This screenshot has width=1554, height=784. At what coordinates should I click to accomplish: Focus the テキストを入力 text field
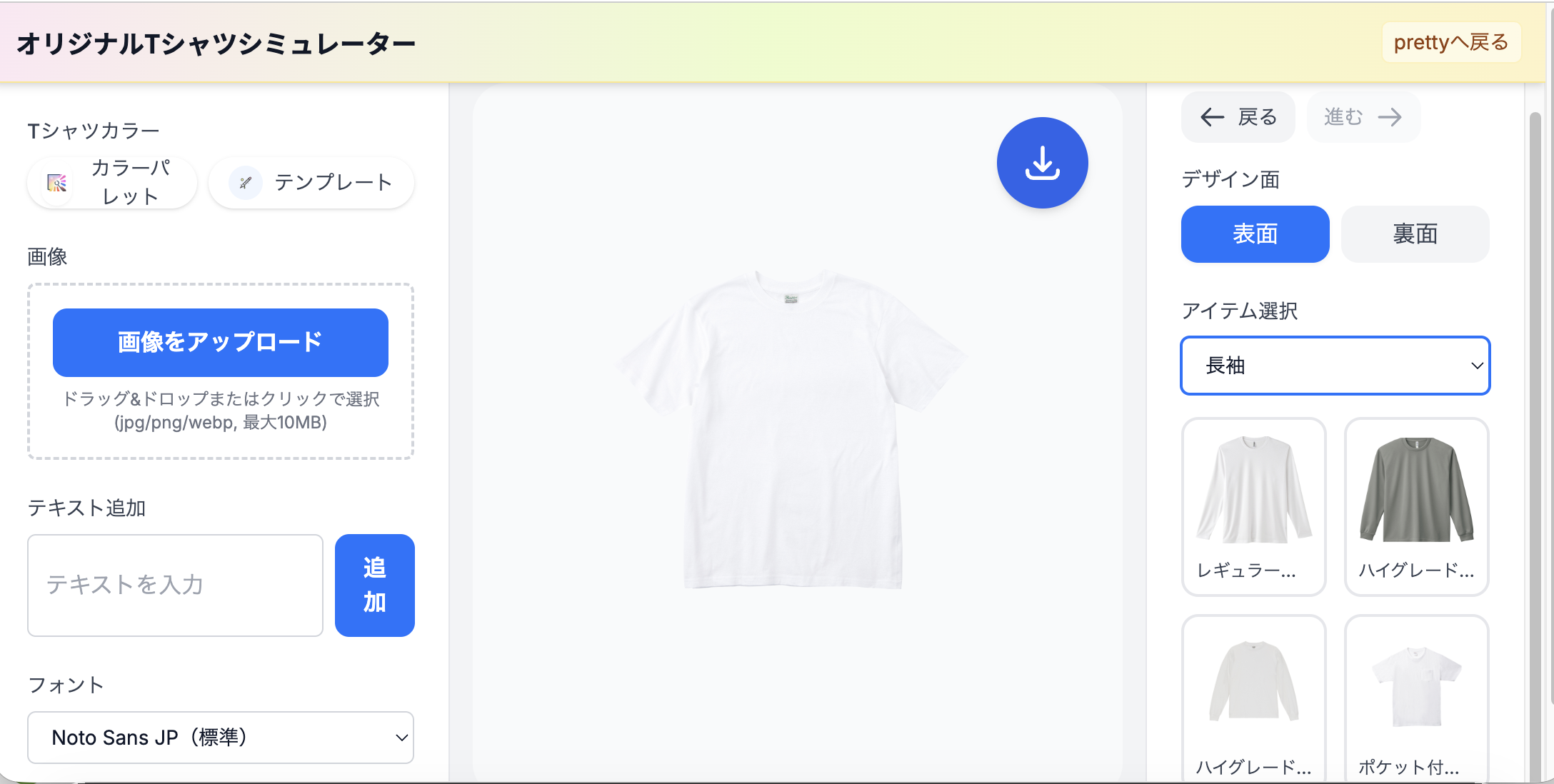175,586
